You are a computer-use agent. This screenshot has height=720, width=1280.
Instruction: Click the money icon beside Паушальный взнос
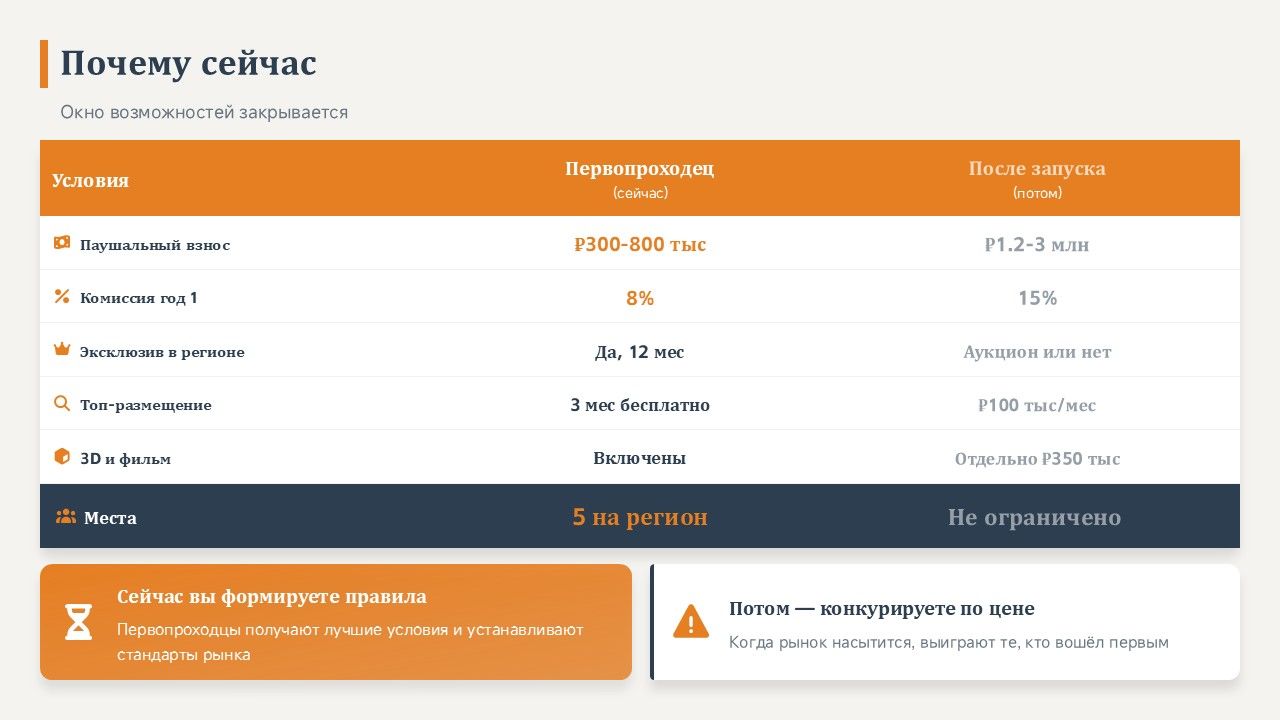[x=62, y=243]
